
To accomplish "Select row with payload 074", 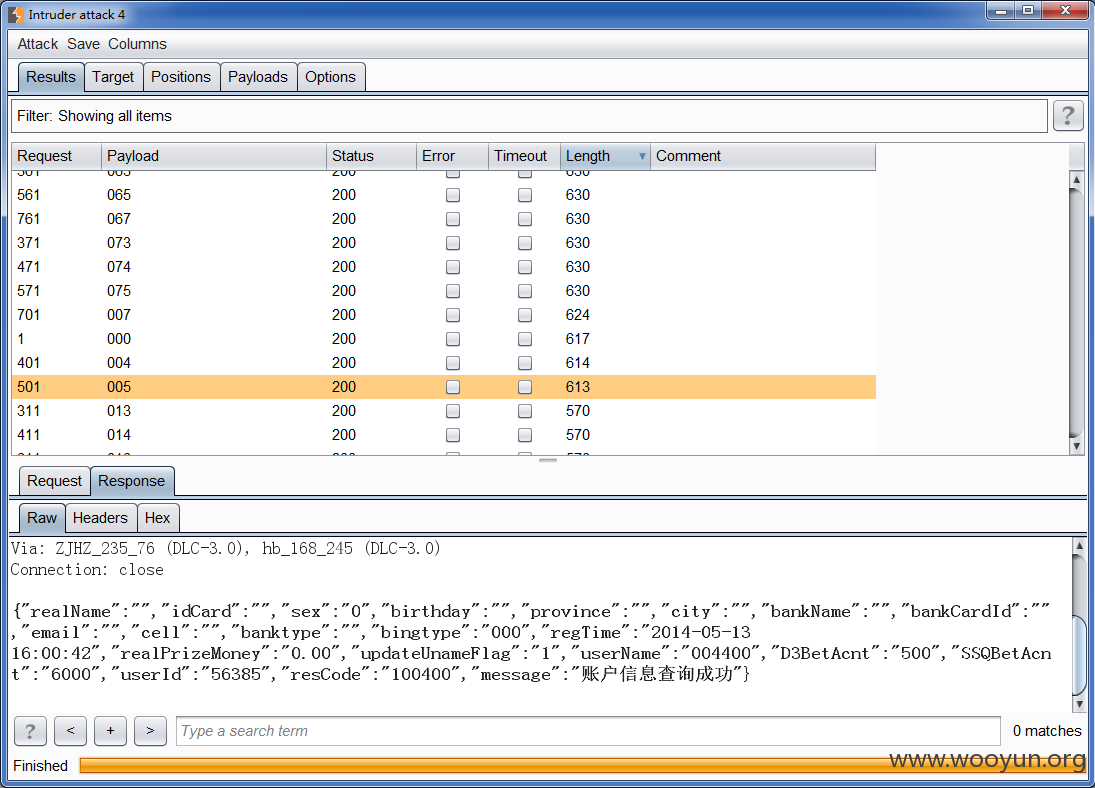I will (x=443, y=267).
